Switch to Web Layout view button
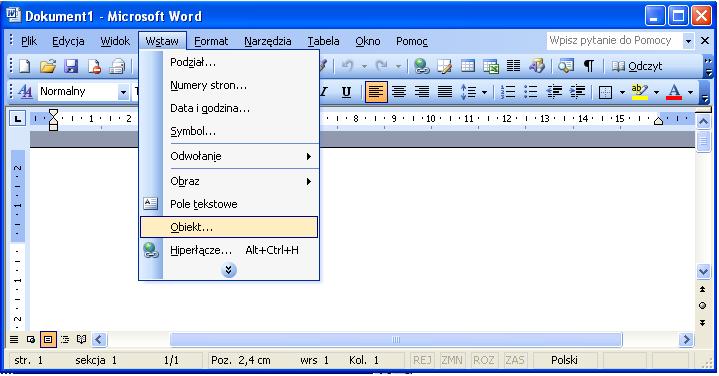Viewport: 719px width, 376px height. click(31, 340)
